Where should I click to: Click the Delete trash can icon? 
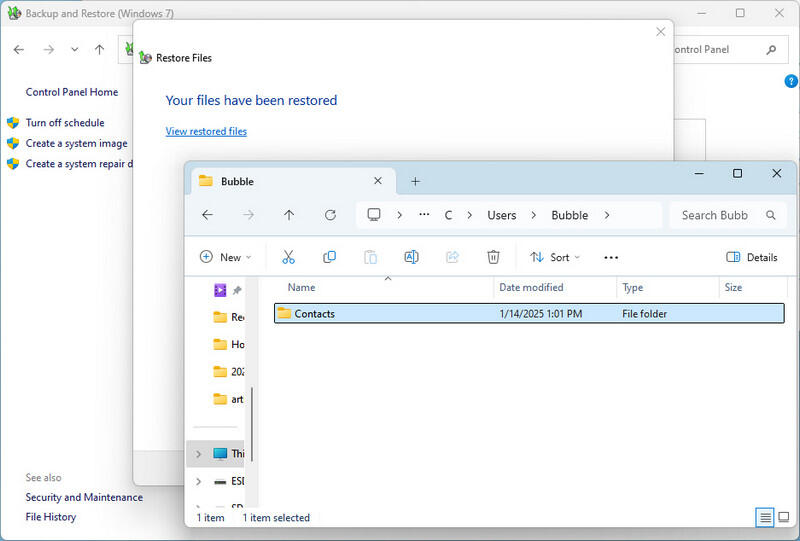click(493, 257)
